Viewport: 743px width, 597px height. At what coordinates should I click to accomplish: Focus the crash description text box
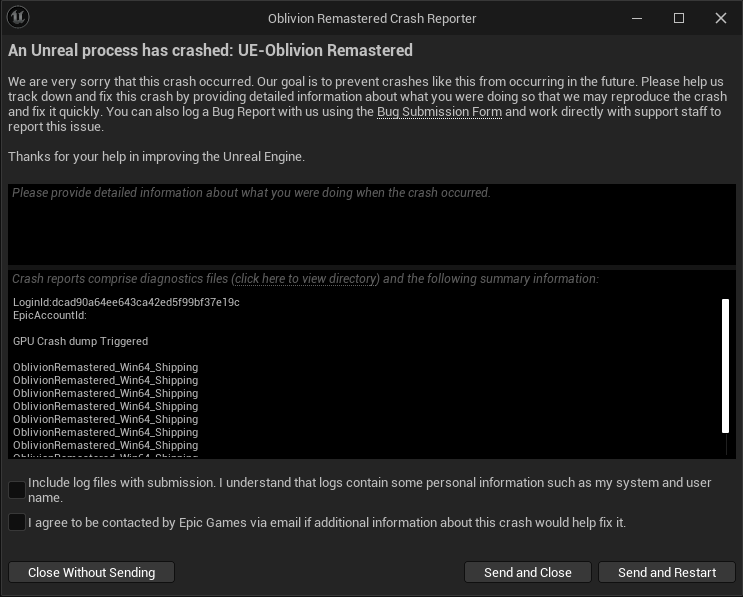[x=372, y=224]
